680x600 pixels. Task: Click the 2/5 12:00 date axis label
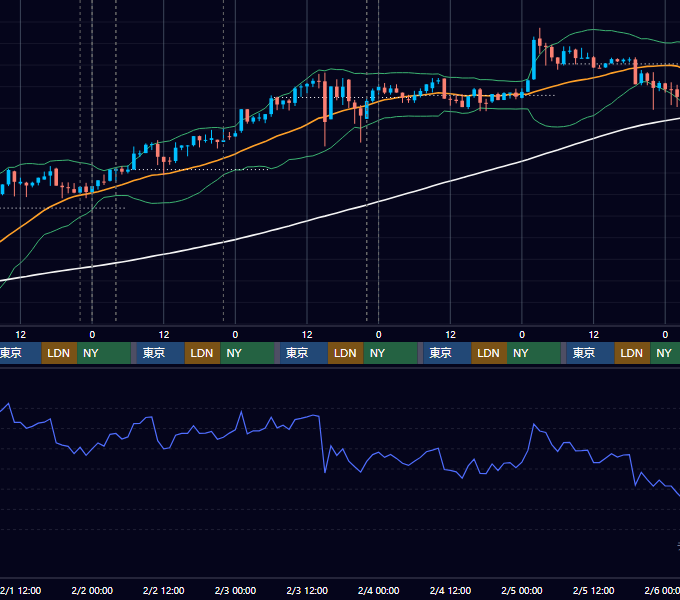coord(593,590)
